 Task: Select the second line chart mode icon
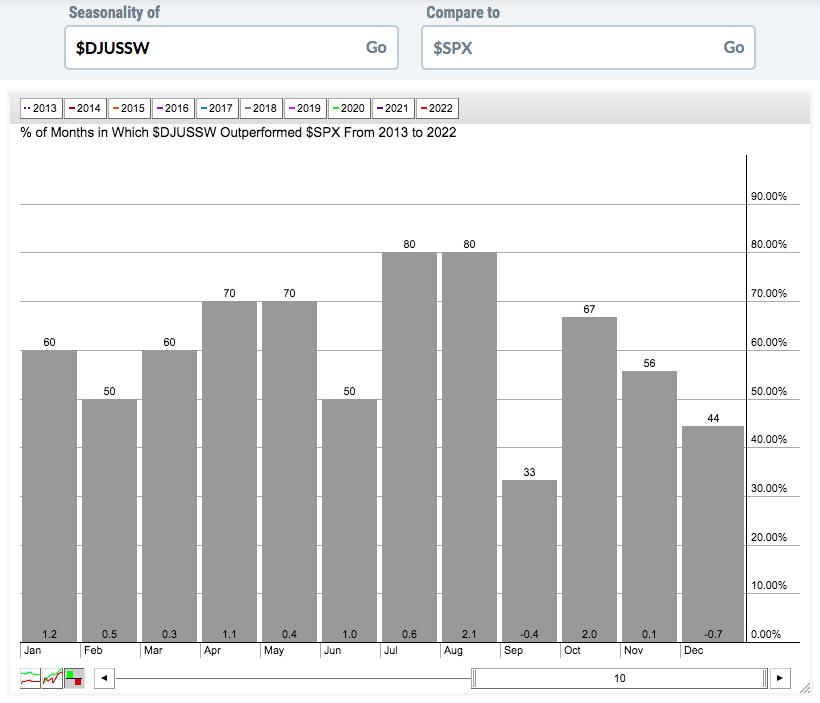coord(53,678)
